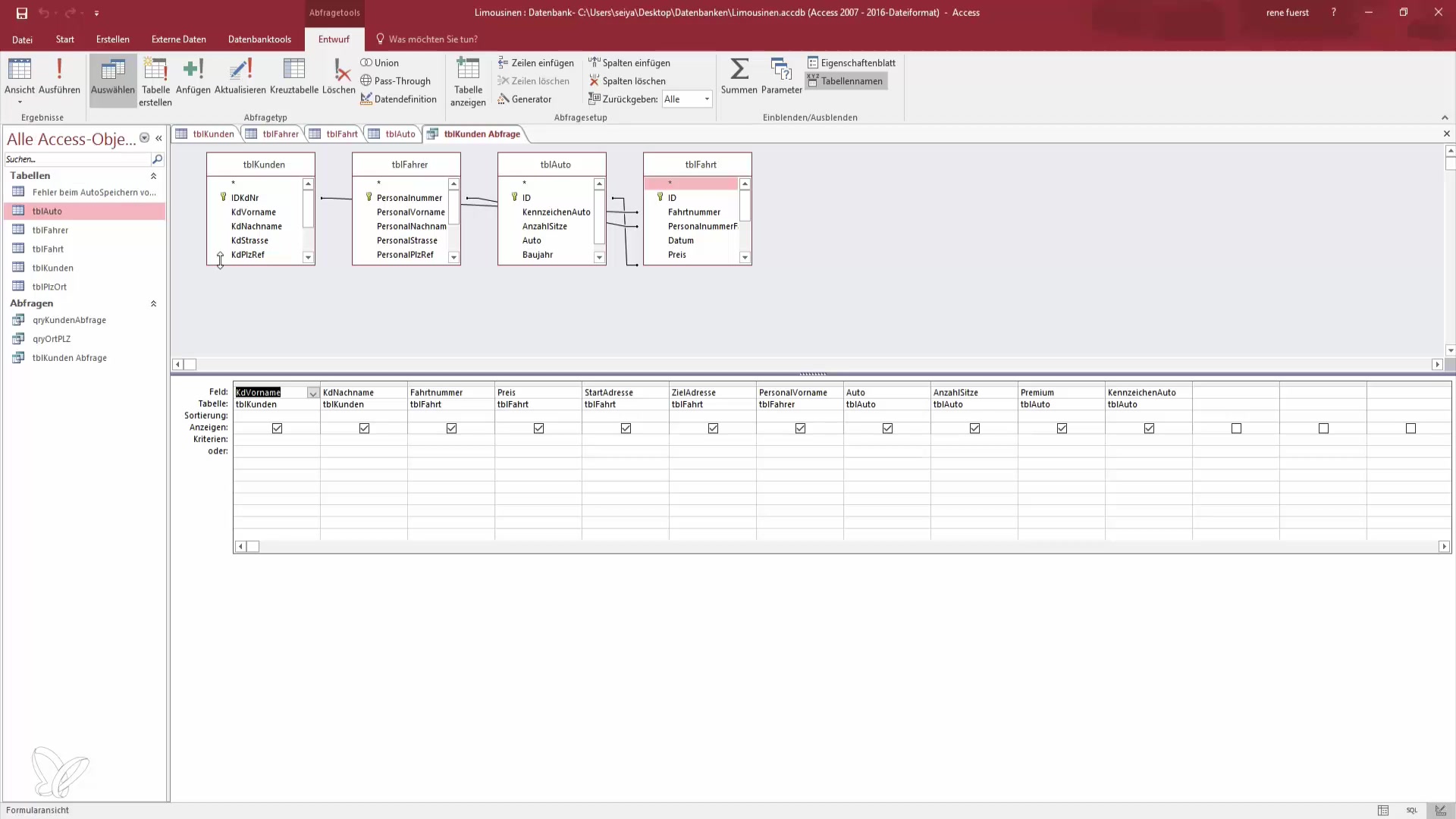This screenshot has height=819, width=1456.
Task: Click the Eigenschaftenblatt button
Action: tap(851, 63)
